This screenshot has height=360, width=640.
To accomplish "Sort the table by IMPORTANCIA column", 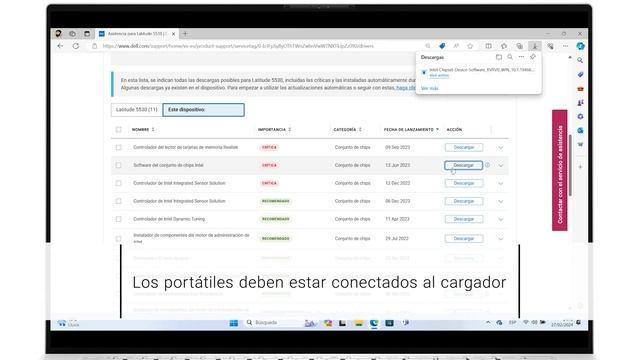I will point(274,129).
